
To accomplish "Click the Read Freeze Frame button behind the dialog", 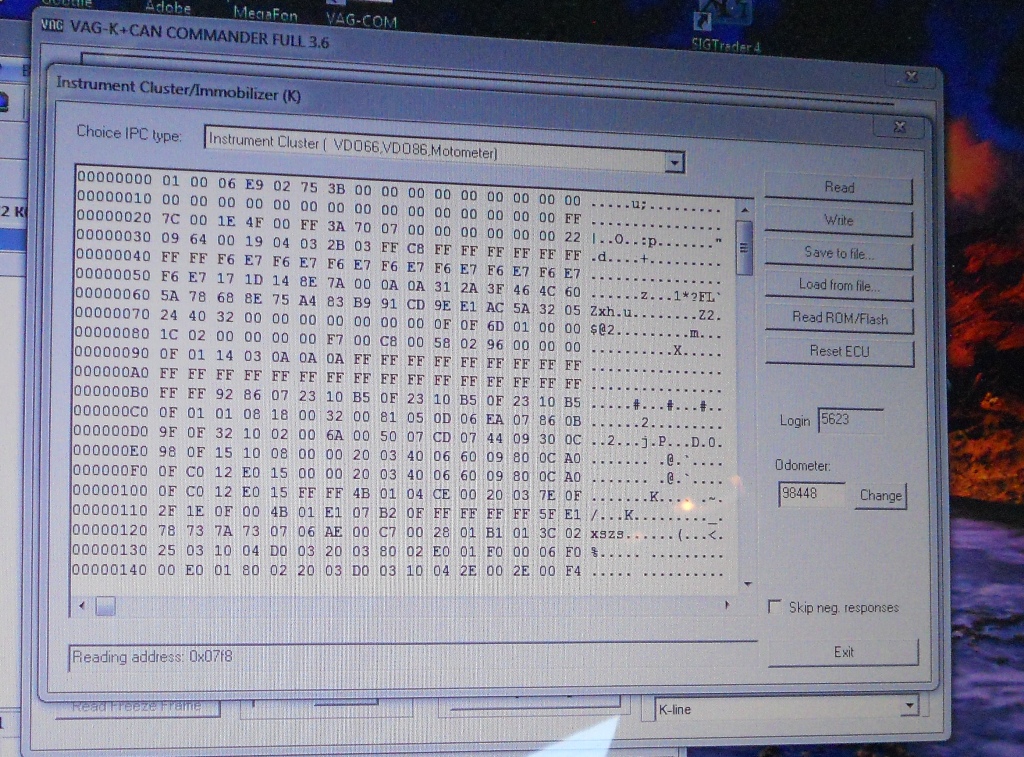I will [x=137, y=707].
